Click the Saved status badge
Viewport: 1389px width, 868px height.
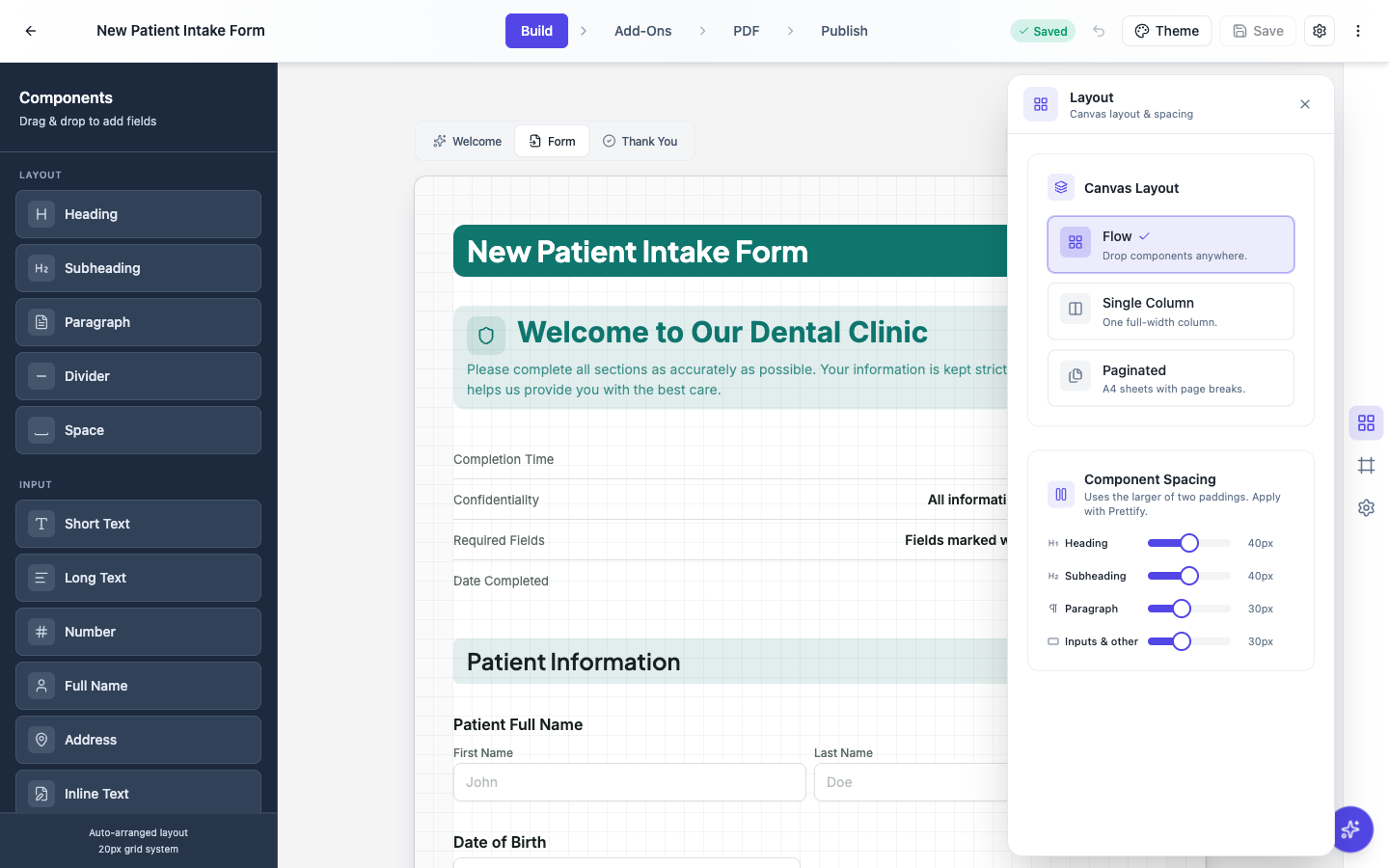coord(1043,31)
